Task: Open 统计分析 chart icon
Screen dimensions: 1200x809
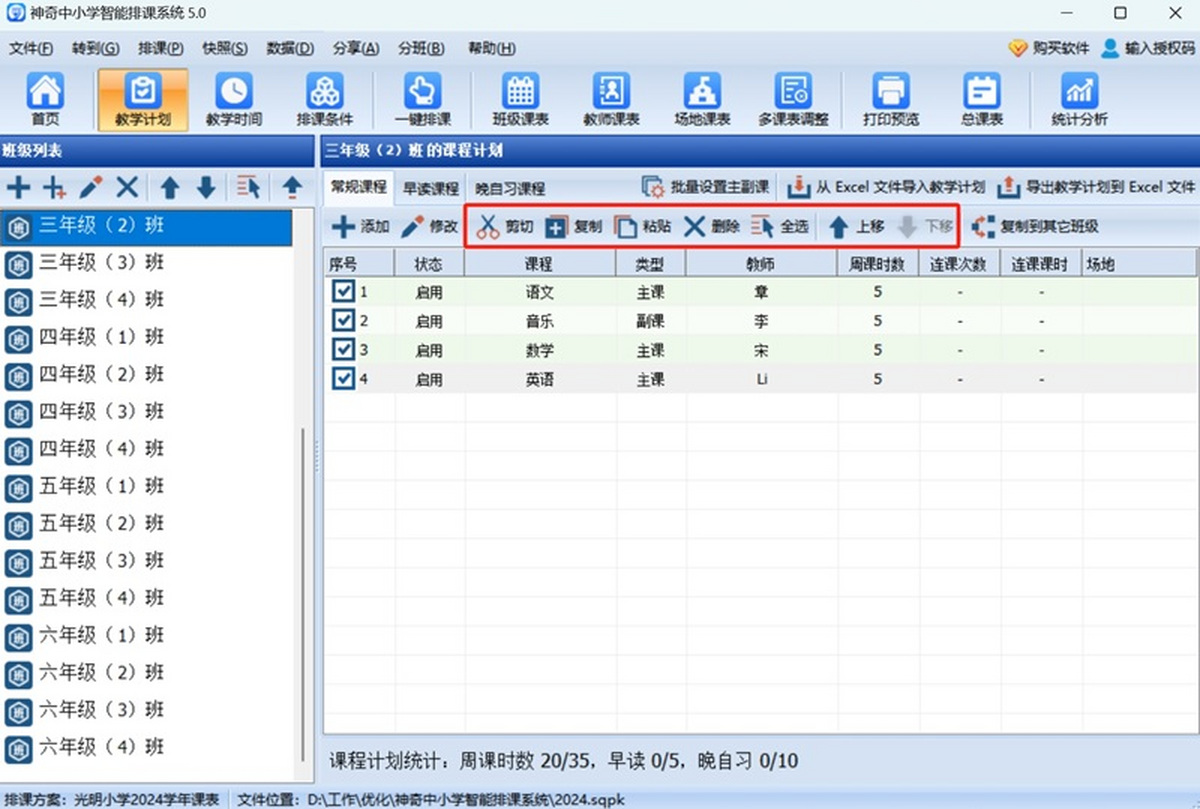Action: click(x=1079, y=100)
